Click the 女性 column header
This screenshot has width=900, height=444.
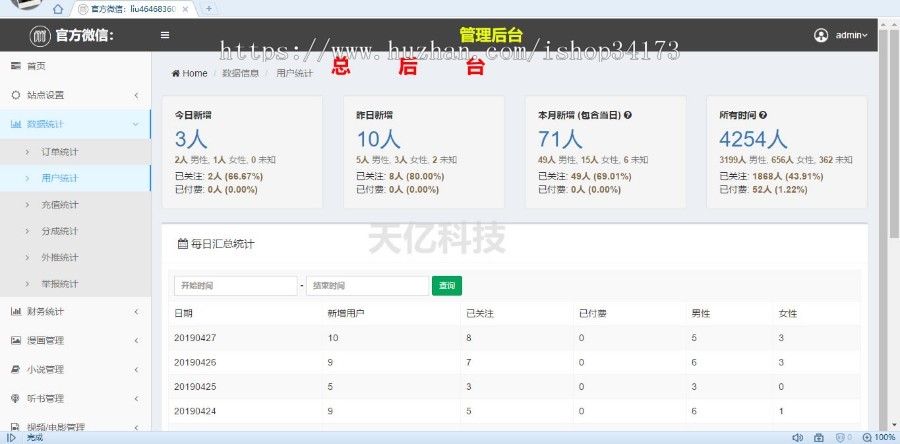788,314
